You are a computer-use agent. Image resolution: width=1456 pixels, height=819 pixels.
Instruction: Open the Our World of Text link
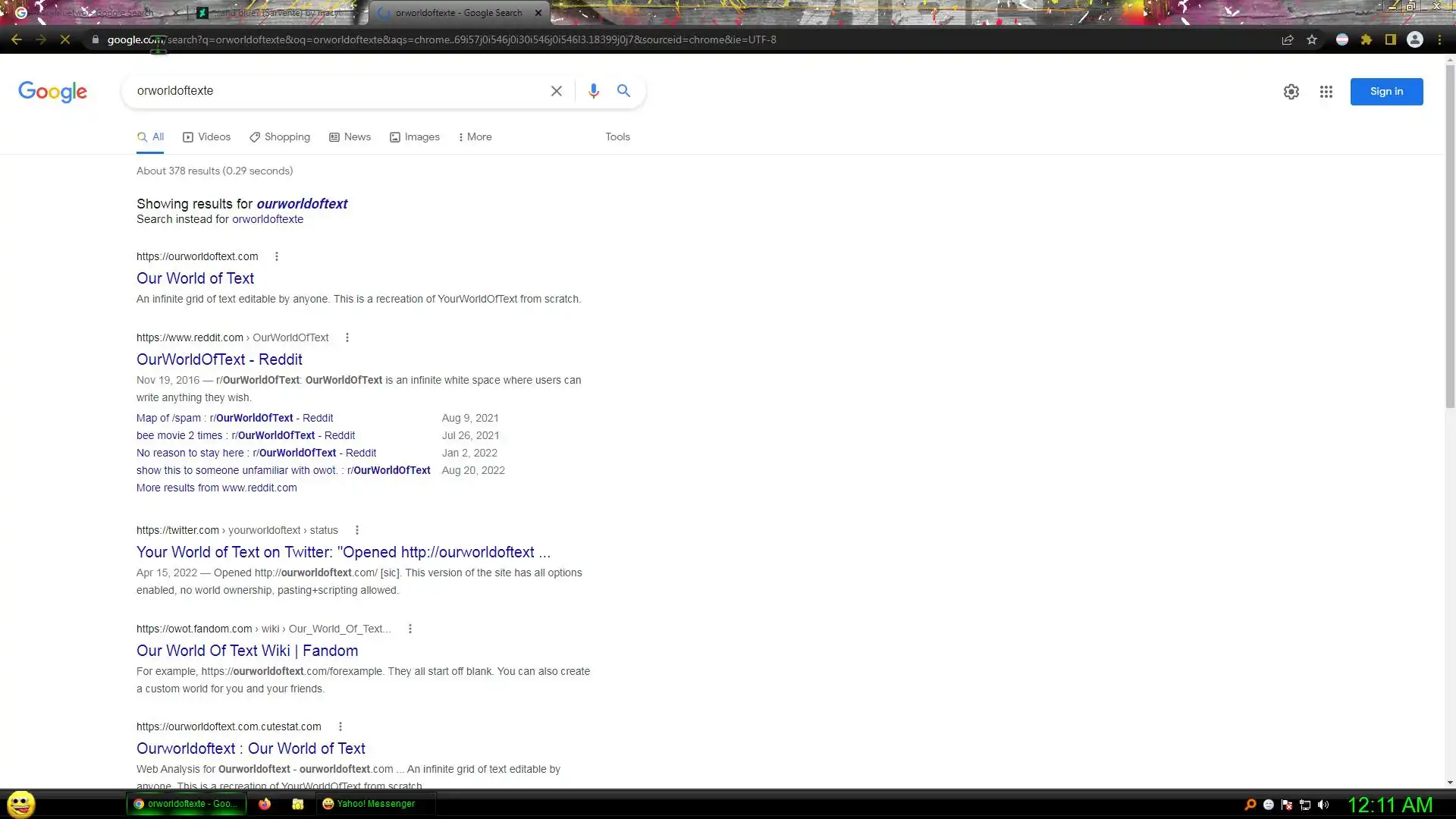[x=195, y=278]
